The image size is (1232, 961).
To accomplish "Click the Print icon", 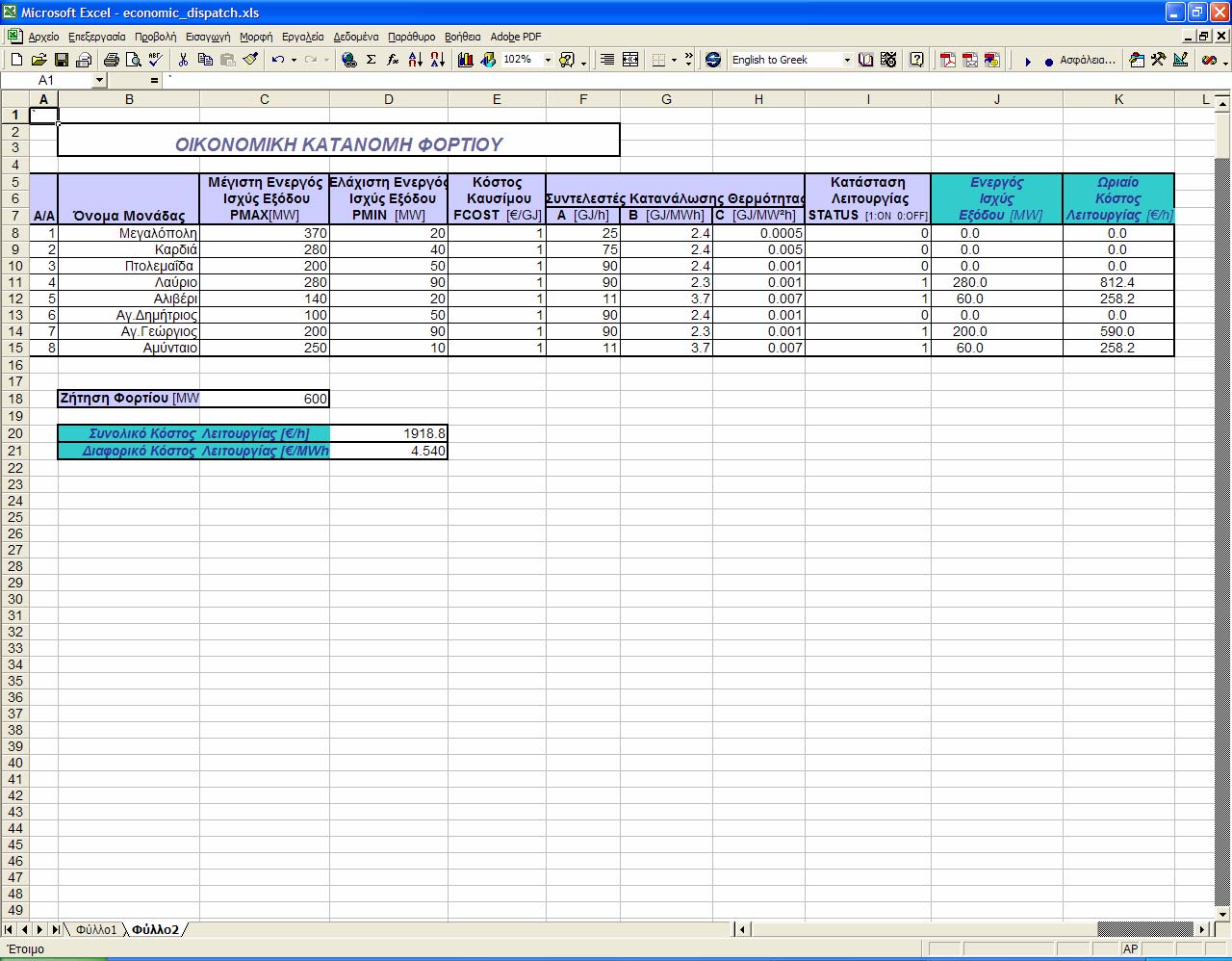I will [111, 60].
